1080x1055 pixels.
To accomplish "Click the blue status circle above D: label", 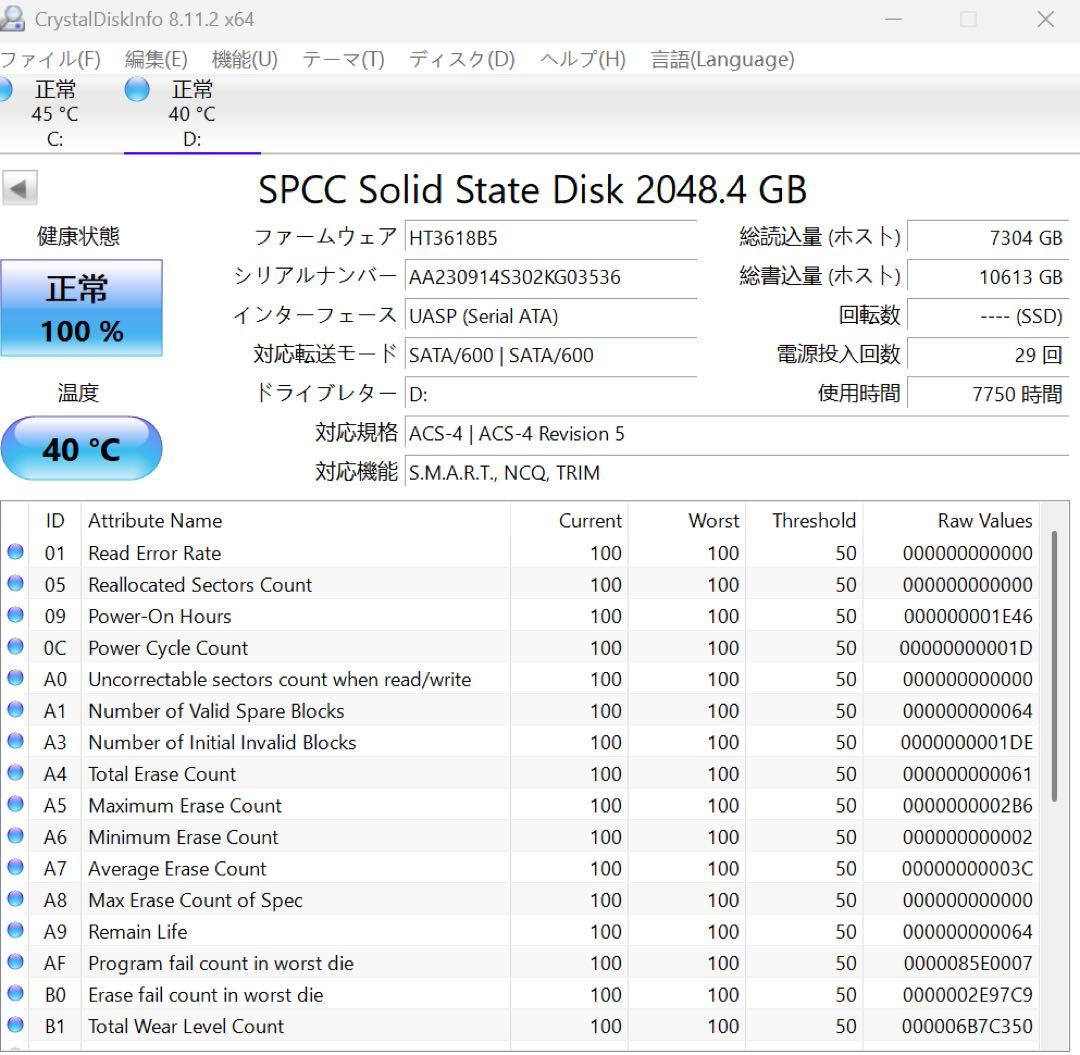I will pyautogui.click(x=136, y=89).
